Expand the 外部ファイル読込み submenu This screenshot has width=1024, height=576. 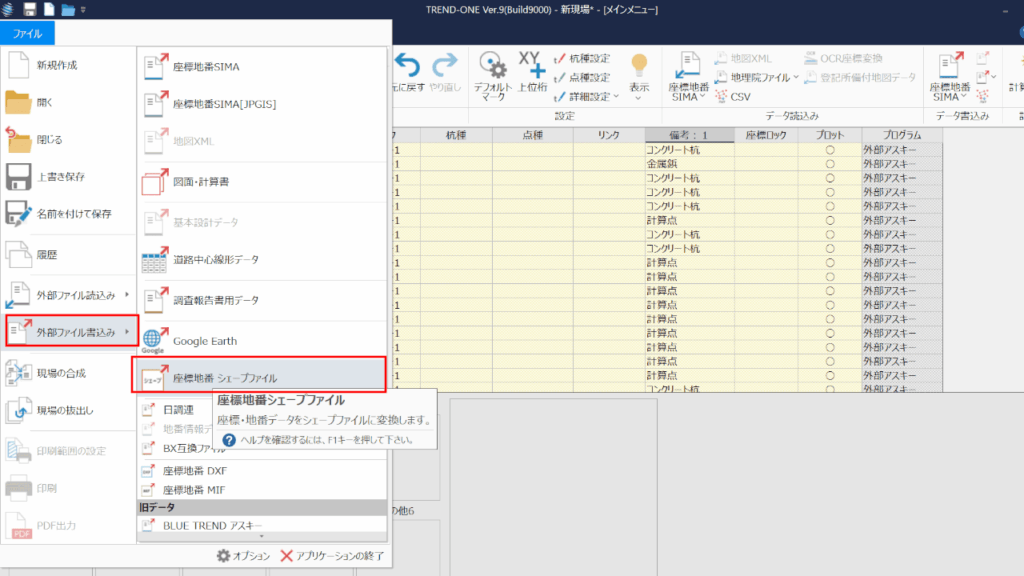(69, 295)
